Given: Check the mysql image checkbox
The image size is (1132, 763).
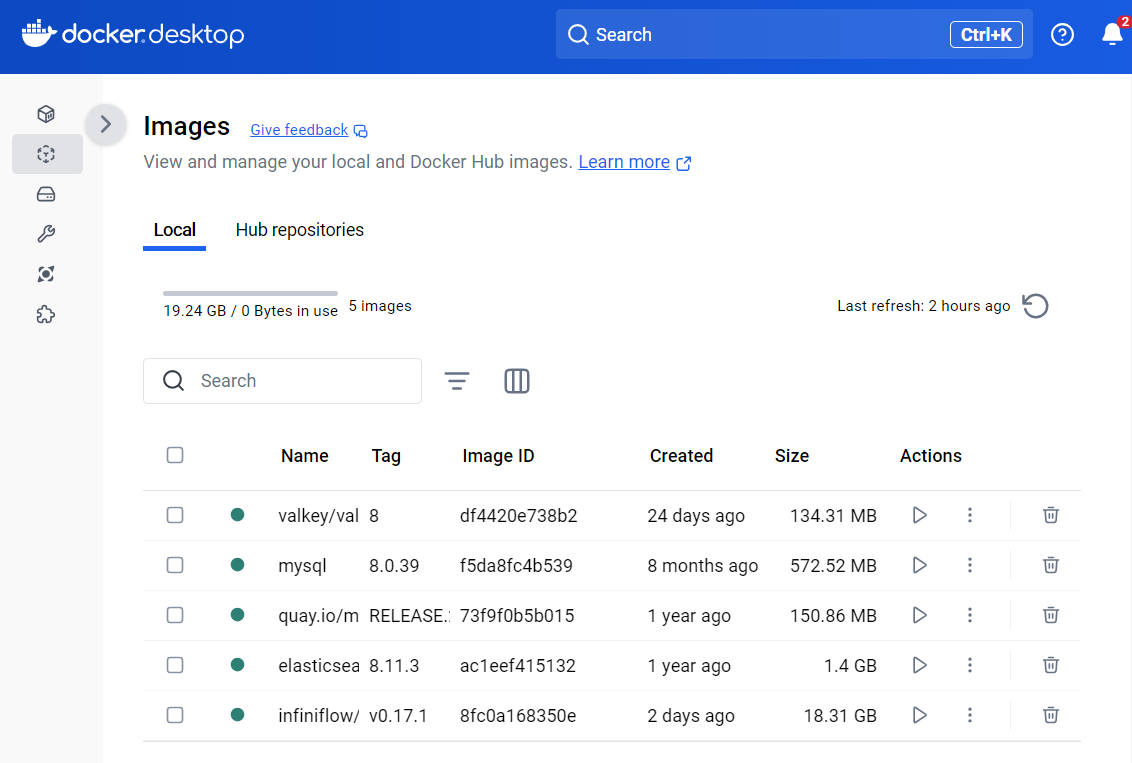Looking at the screenshot, I should pos(175,565).
